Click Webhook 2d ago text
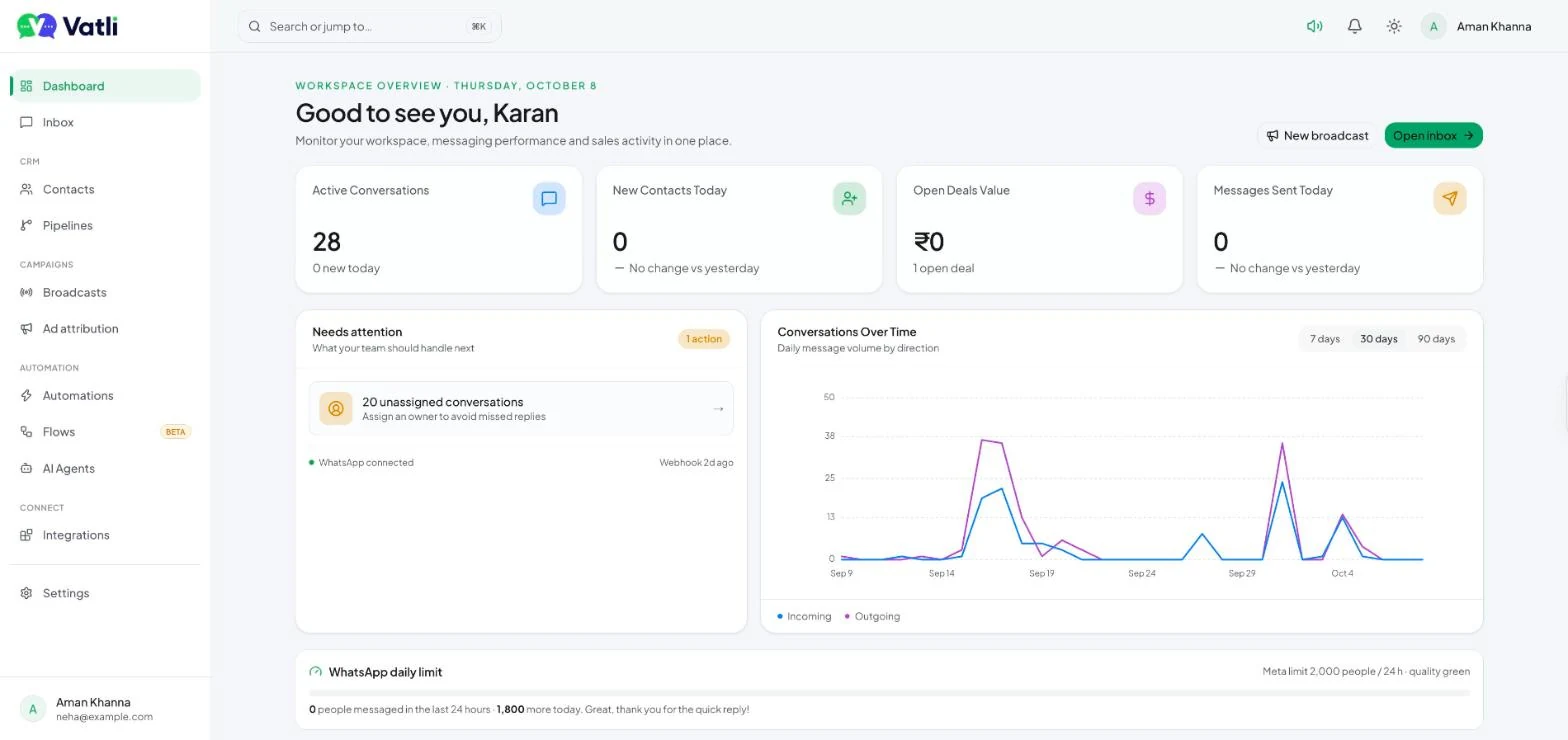 696,462
